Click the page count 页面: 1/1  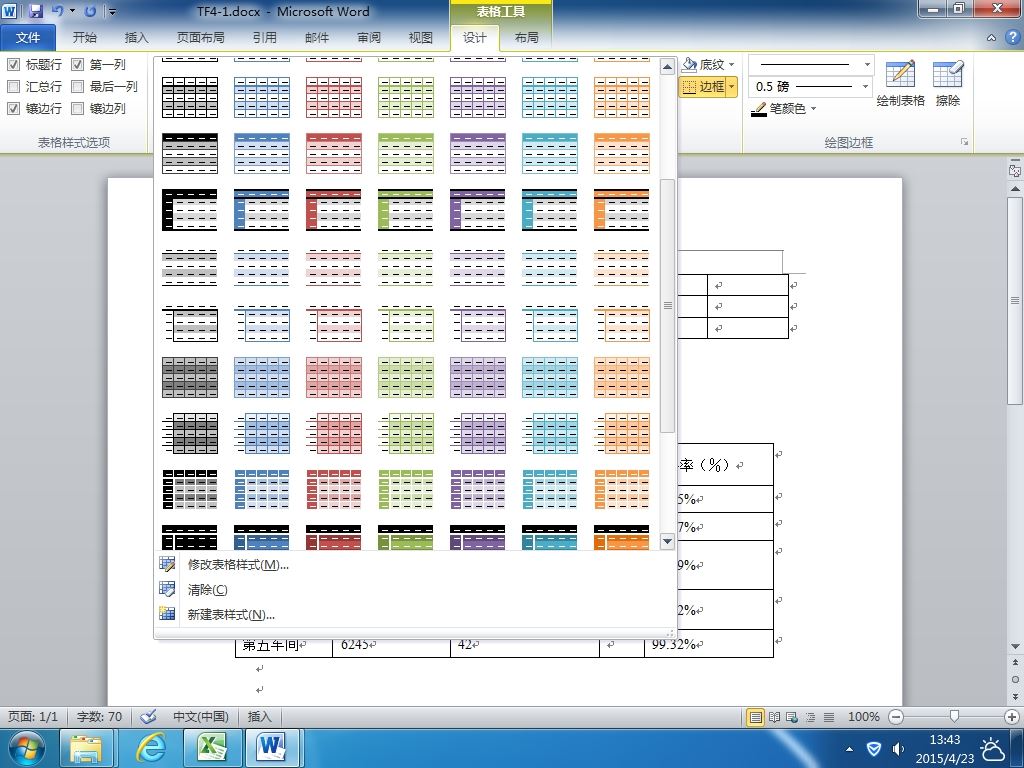33,716
